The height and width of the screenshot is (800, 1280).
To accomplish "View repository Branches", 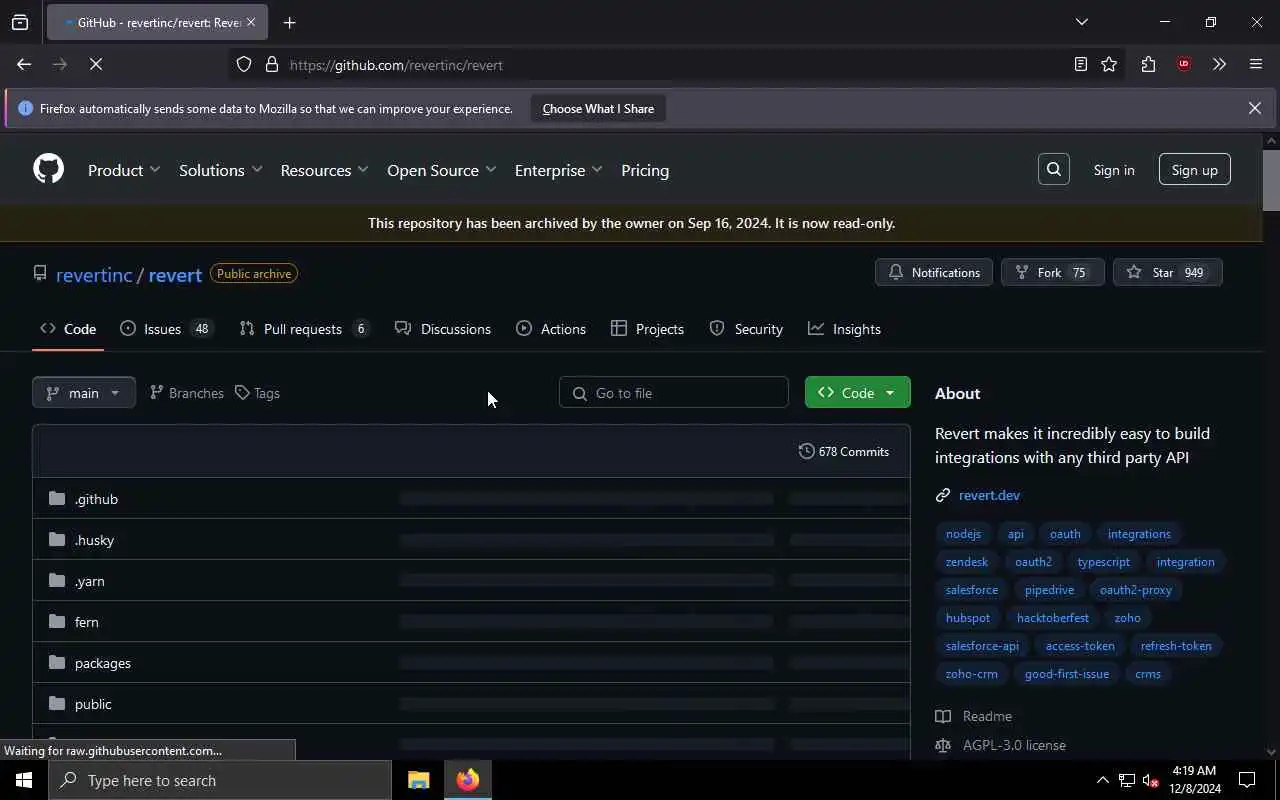I will 186,393.
